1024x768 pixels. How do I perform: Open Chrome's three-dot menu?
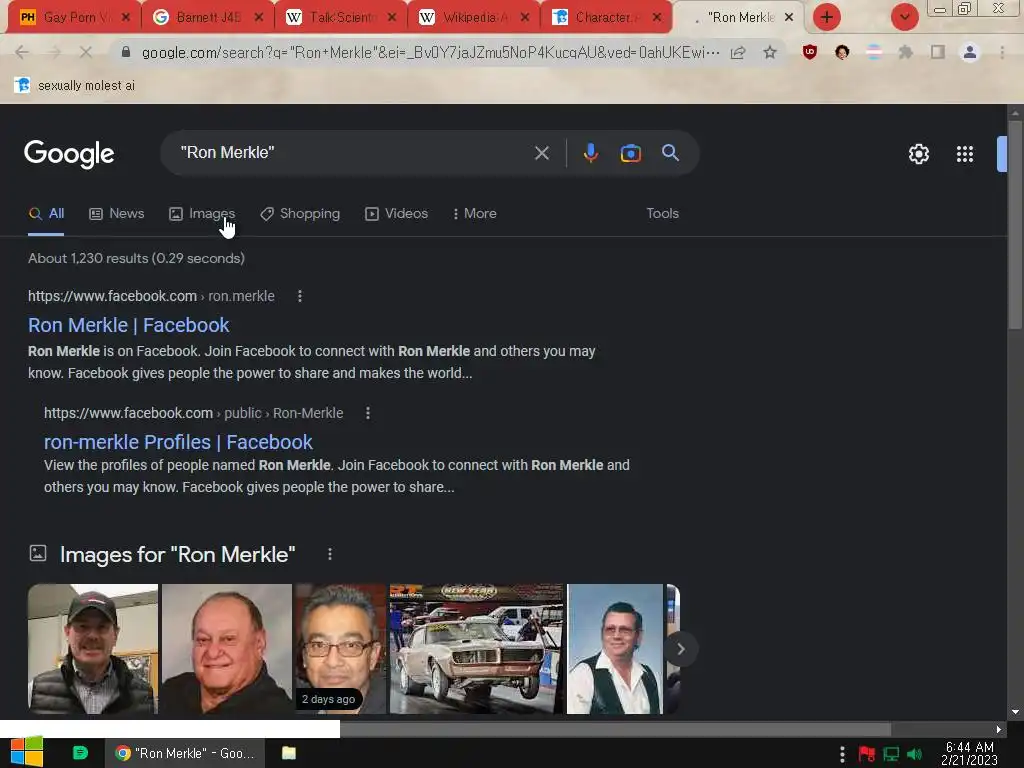[1002, 52]
